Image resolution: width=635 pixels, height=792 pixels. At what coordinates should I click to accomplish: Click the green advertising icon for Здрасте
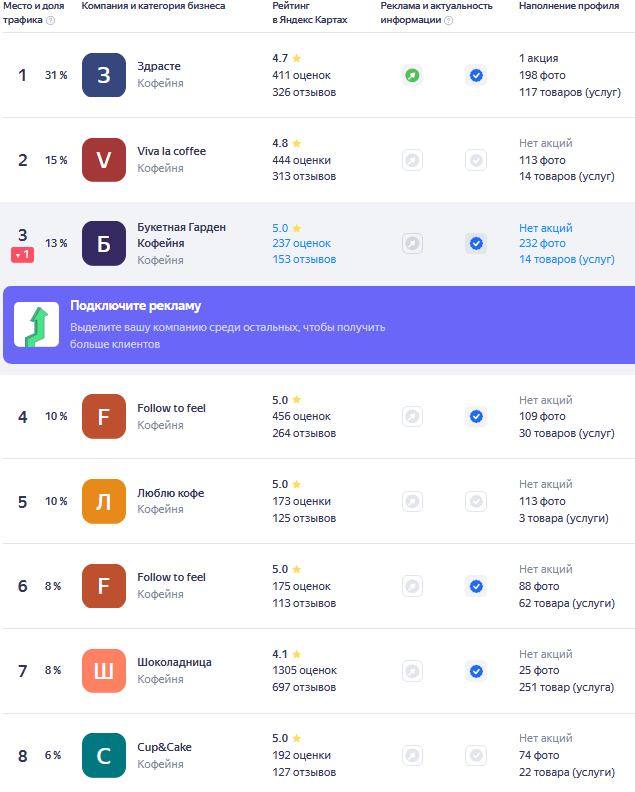tap(412, 75)
